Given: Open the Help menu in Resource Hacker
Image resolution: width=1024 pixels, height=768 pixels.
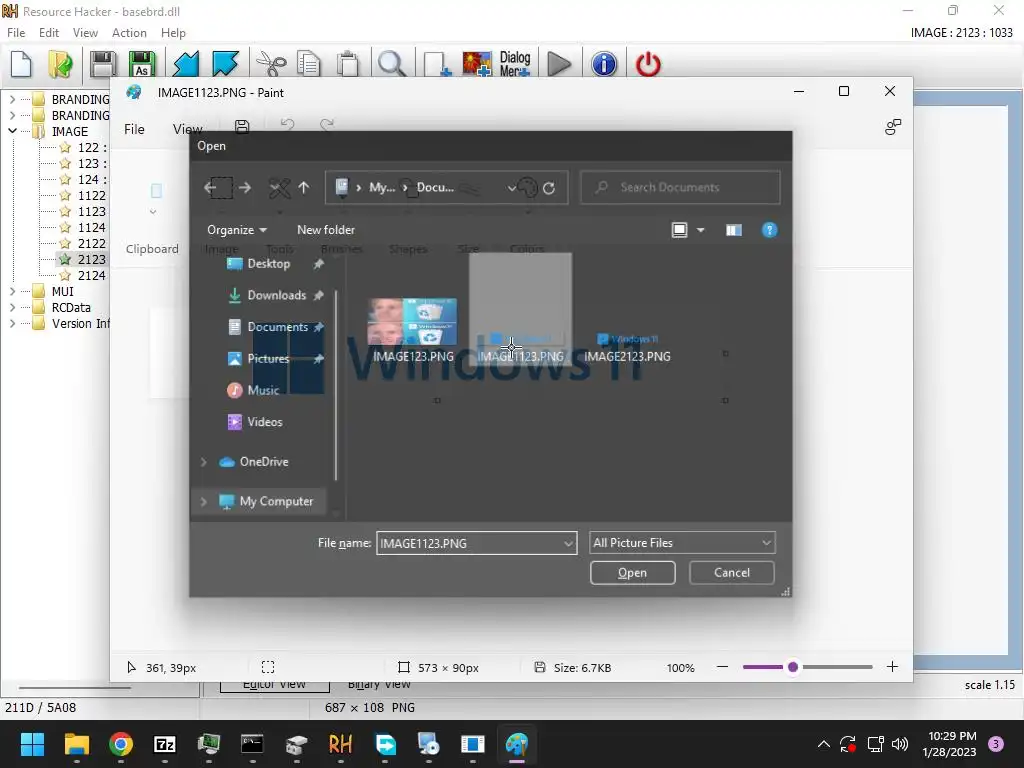Looking at the screenshot, I should 173,33.
